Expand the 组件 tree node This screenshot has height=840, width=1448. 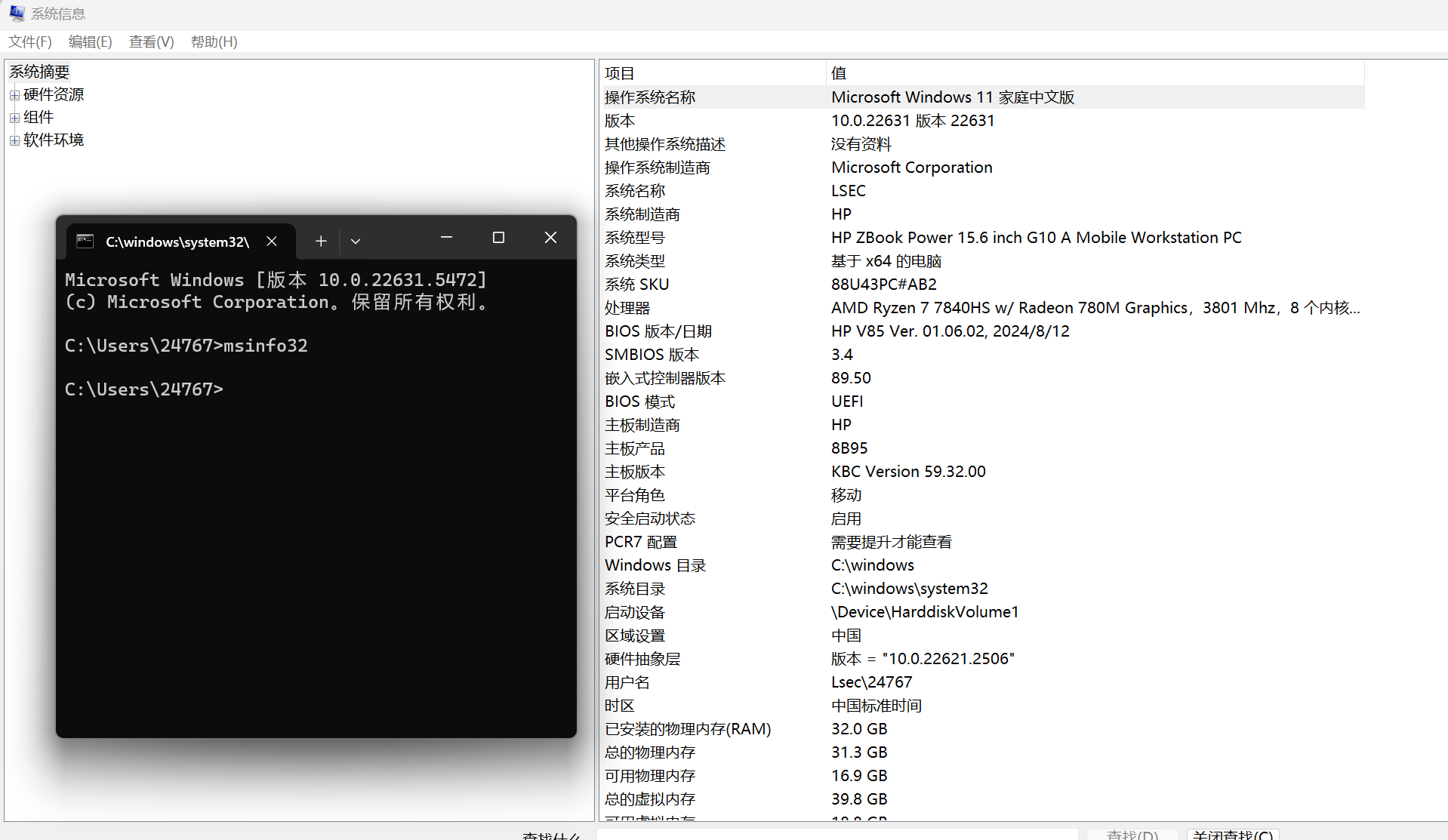pos(14,118)
